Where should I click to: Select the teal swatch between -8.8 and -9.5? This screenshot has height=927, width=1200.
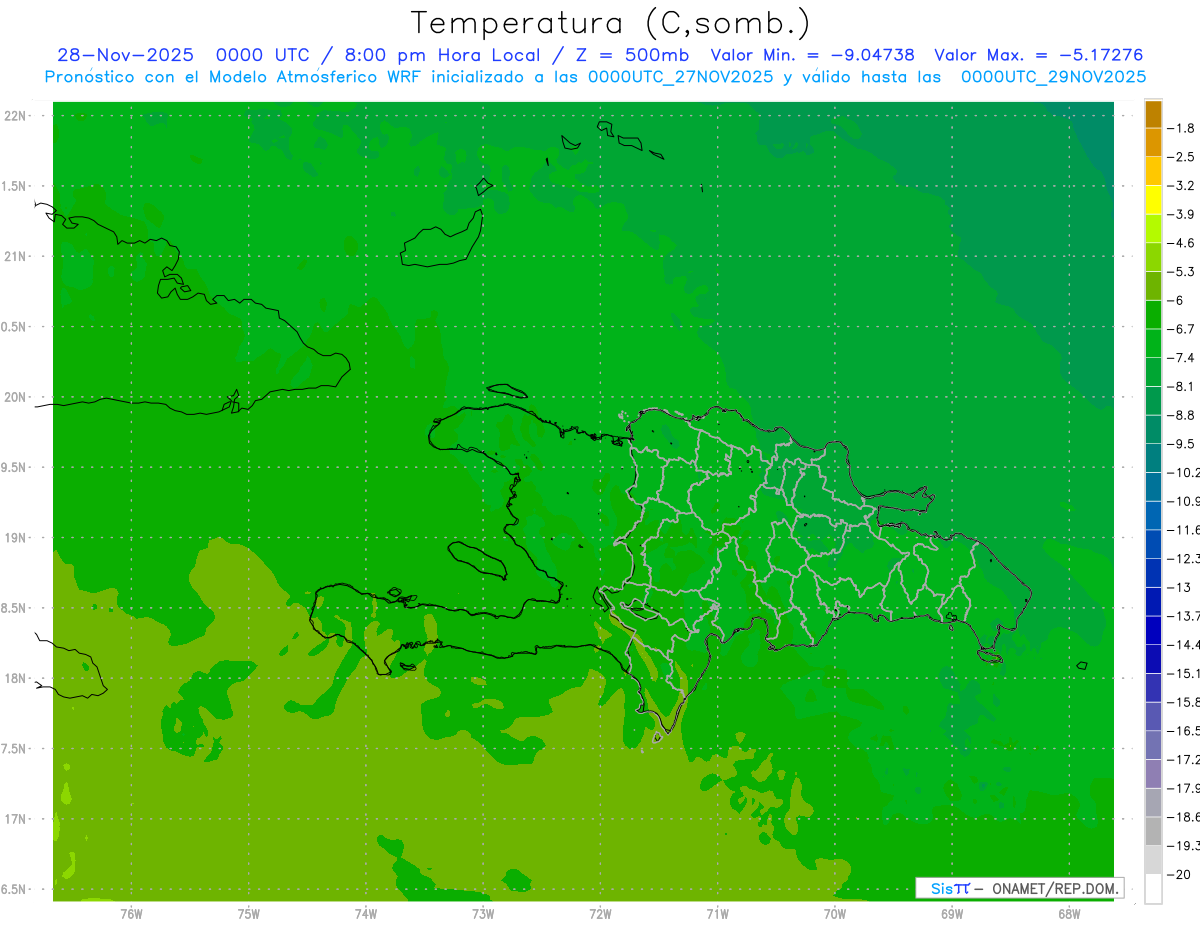coord(1153,430)
